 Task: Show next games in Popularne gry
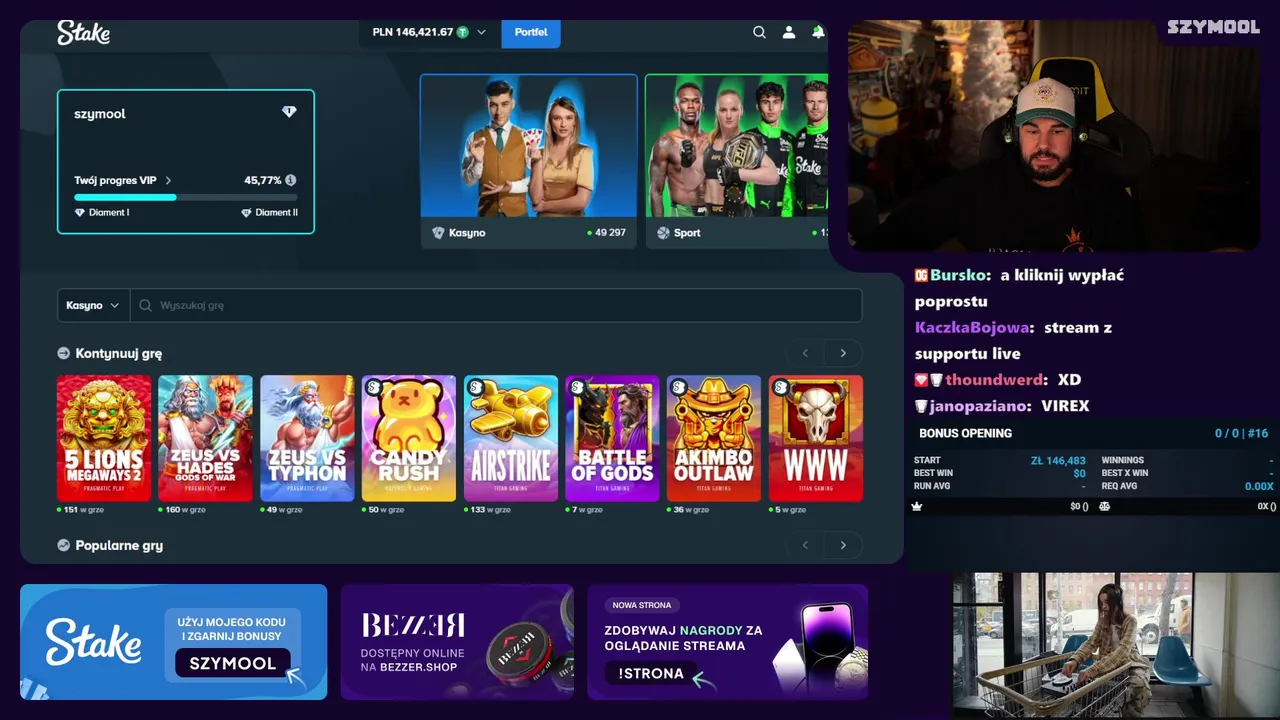(843, 545)
